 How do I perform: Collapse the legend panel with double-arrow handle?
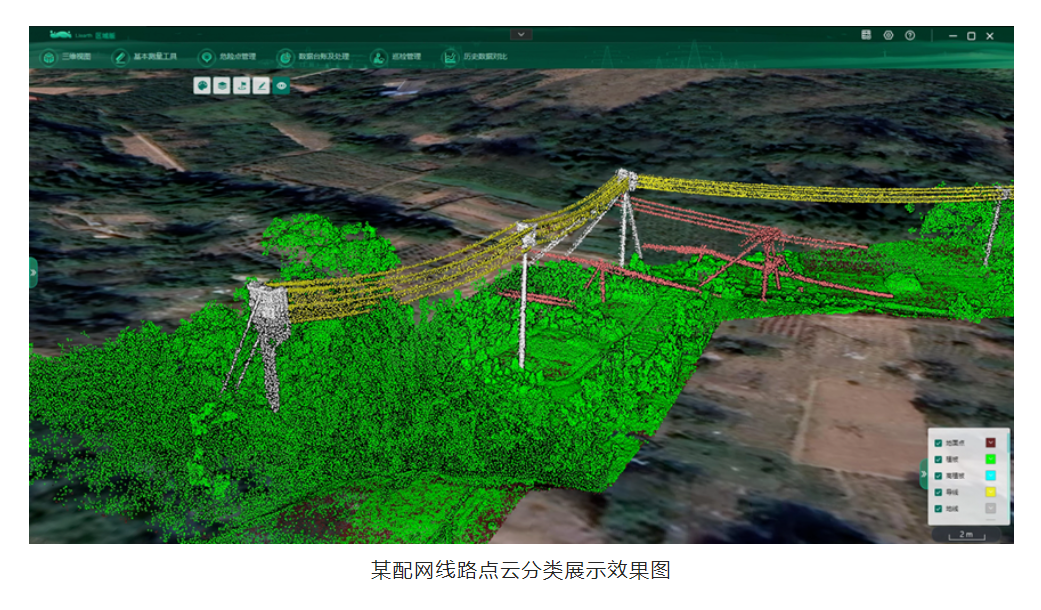923,474
